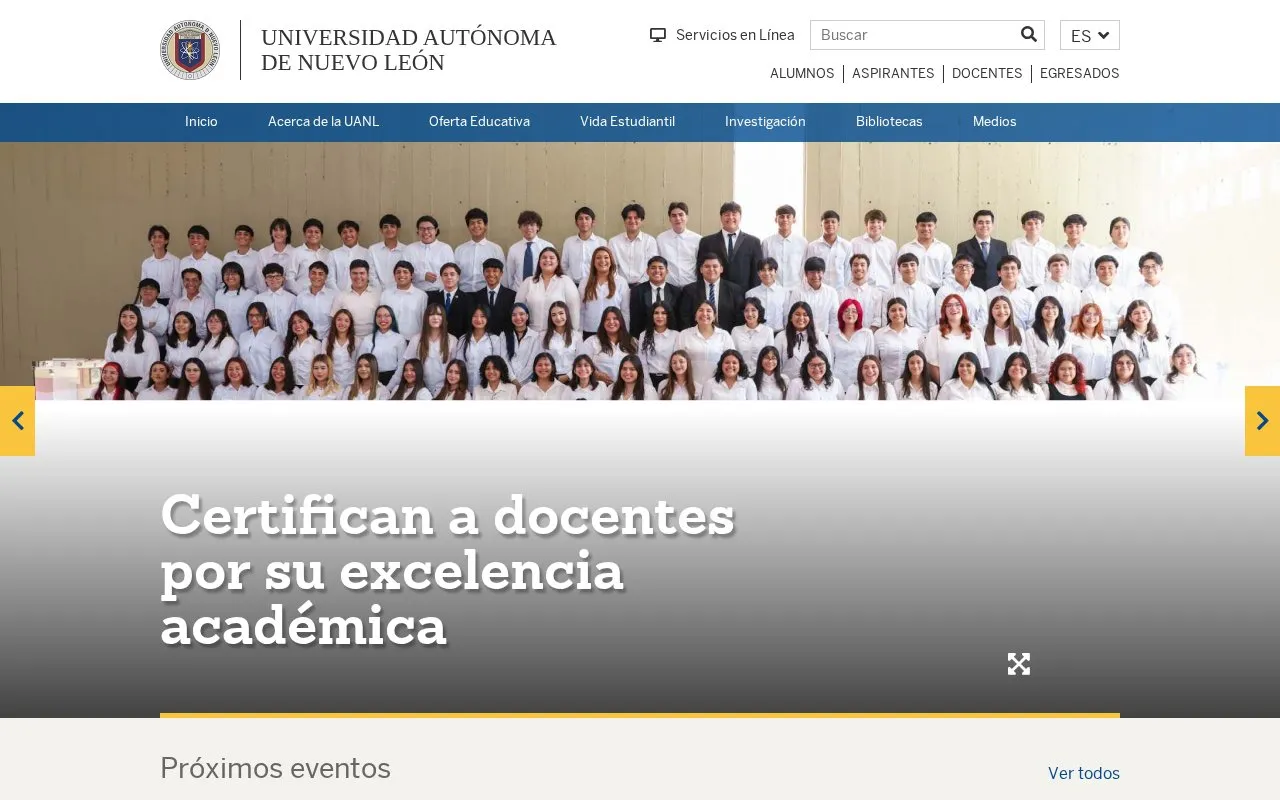Image resolution: width=1280 pixels, height=800 pixels.
Task: Go to the ASPIRANTES section
Action: (893, 73)
